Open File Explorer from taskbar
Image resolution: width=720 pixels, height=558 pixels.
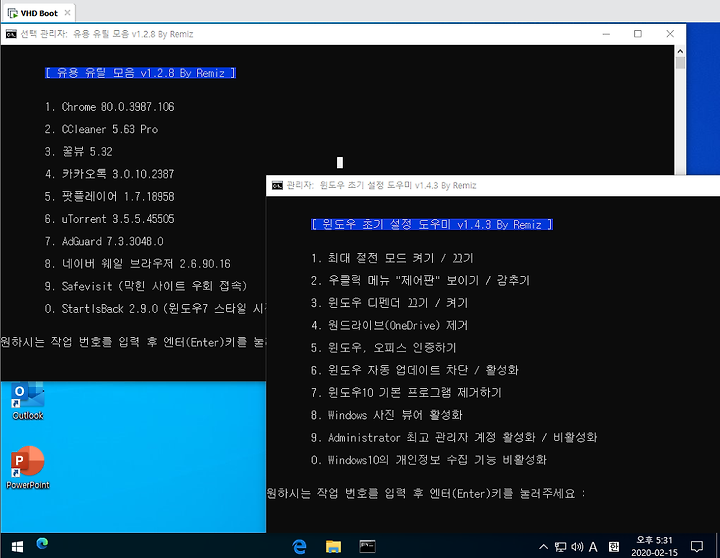coord(333,546)
